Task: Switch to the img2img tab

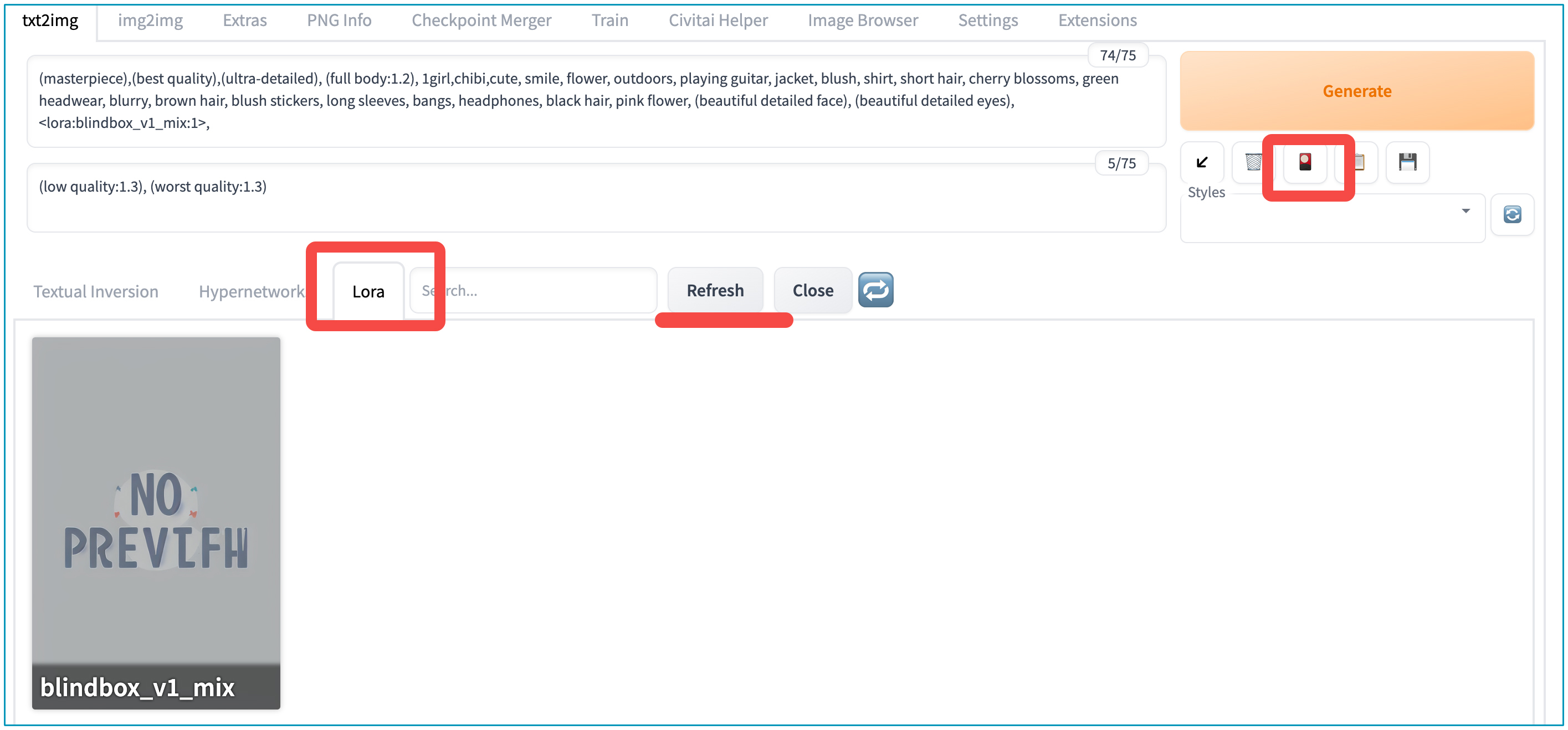Action: (150, 20)
